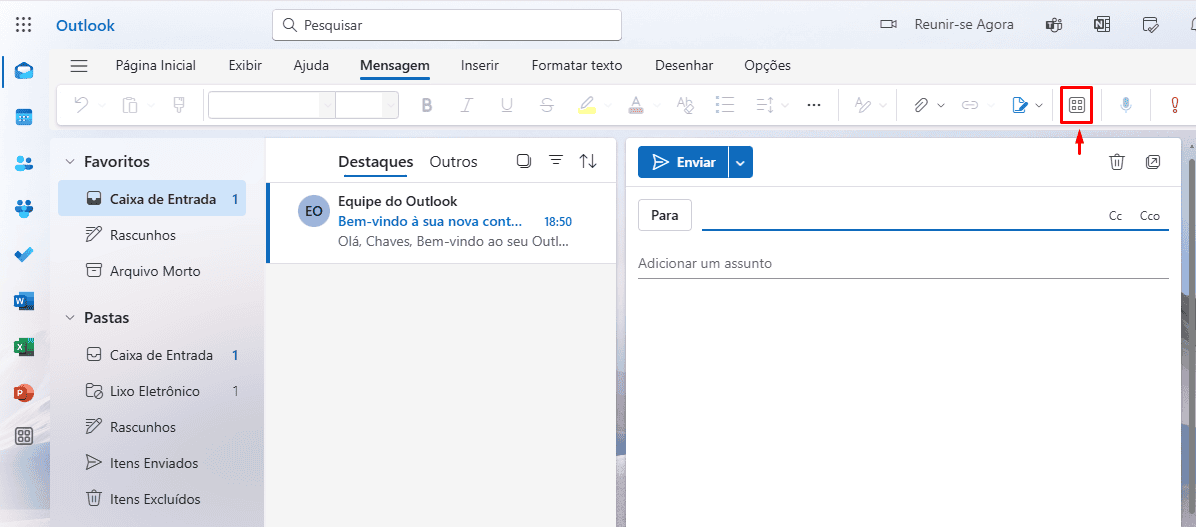The width and height of the screenshot is (1196, 527).
Task: Open the font name dropdown
Action: click(327, 105)
